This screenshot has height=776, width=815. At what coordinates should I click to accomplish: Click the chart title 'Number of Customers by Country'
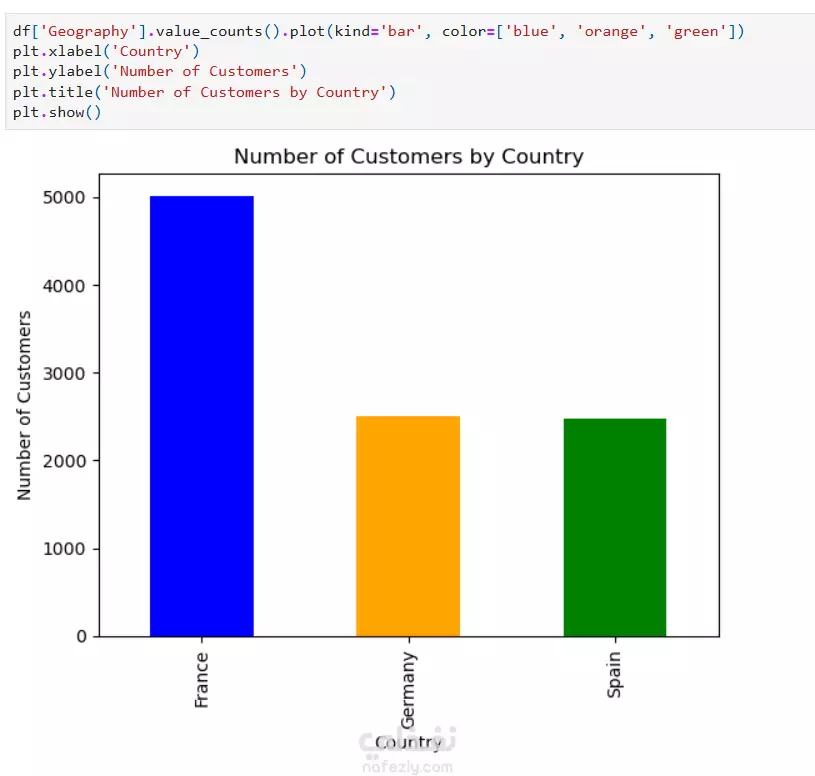click(409, 156)
